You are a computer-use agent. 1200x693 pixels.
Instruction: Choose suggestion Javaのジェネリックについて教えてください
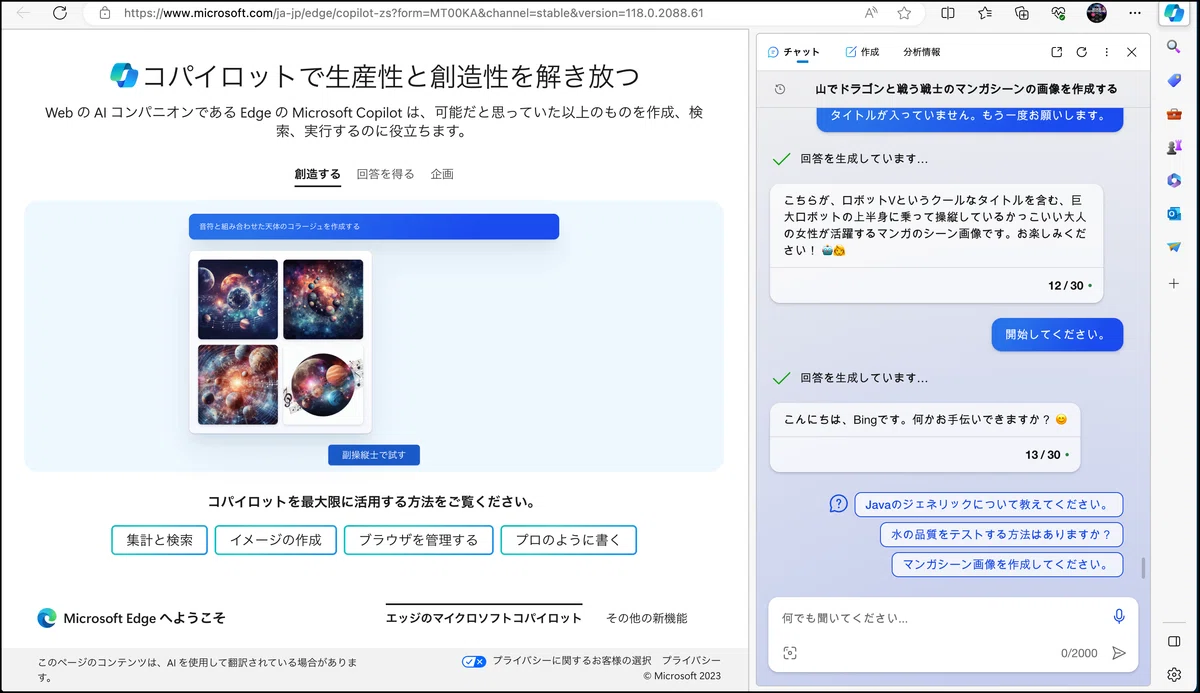point(988,504)
